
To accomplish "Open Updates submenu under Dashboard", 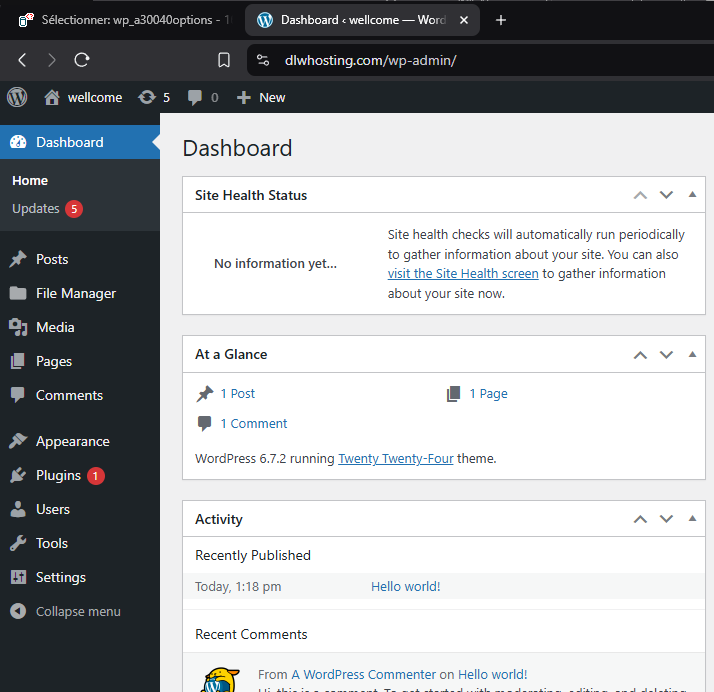I will point(36,209).
